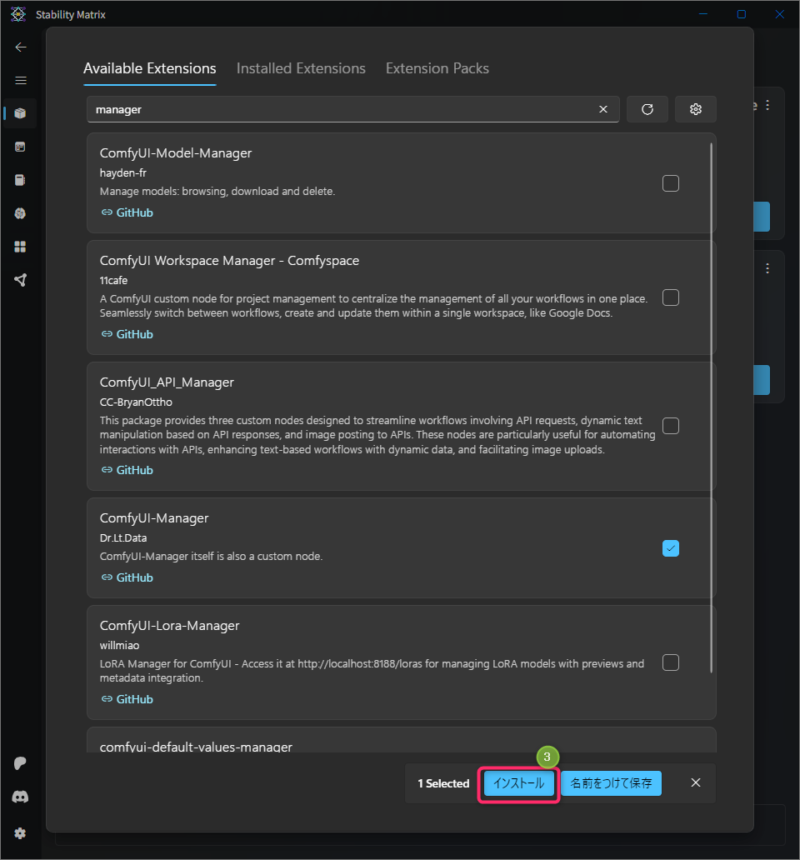
Task: Switch to Extension Packs tab
Action: [437, 69]
